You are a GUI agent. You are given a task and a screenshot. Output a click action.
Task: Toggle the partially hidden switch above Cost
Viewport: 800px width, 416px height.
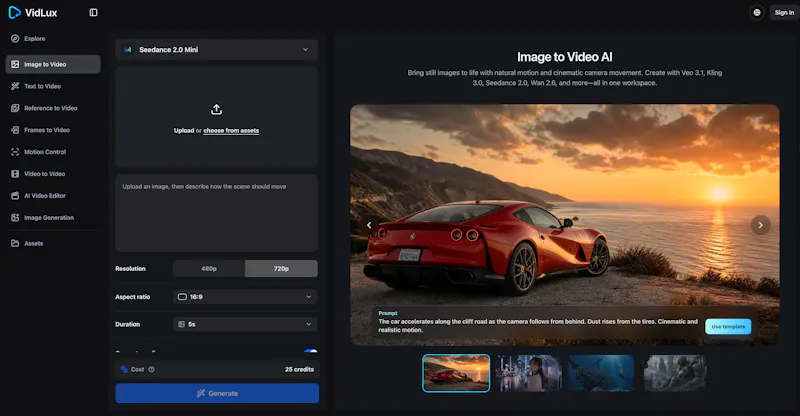click(x=310, y=351)
